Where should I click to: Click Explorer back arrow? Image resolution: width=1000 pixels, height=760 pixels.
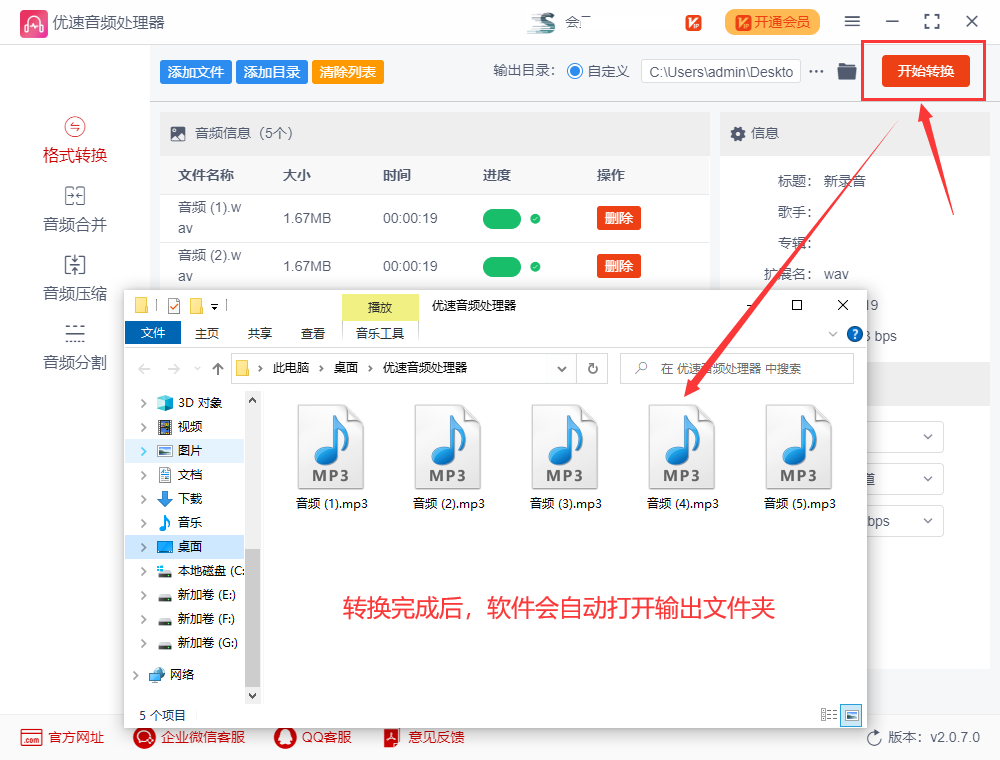coord(145,369)
